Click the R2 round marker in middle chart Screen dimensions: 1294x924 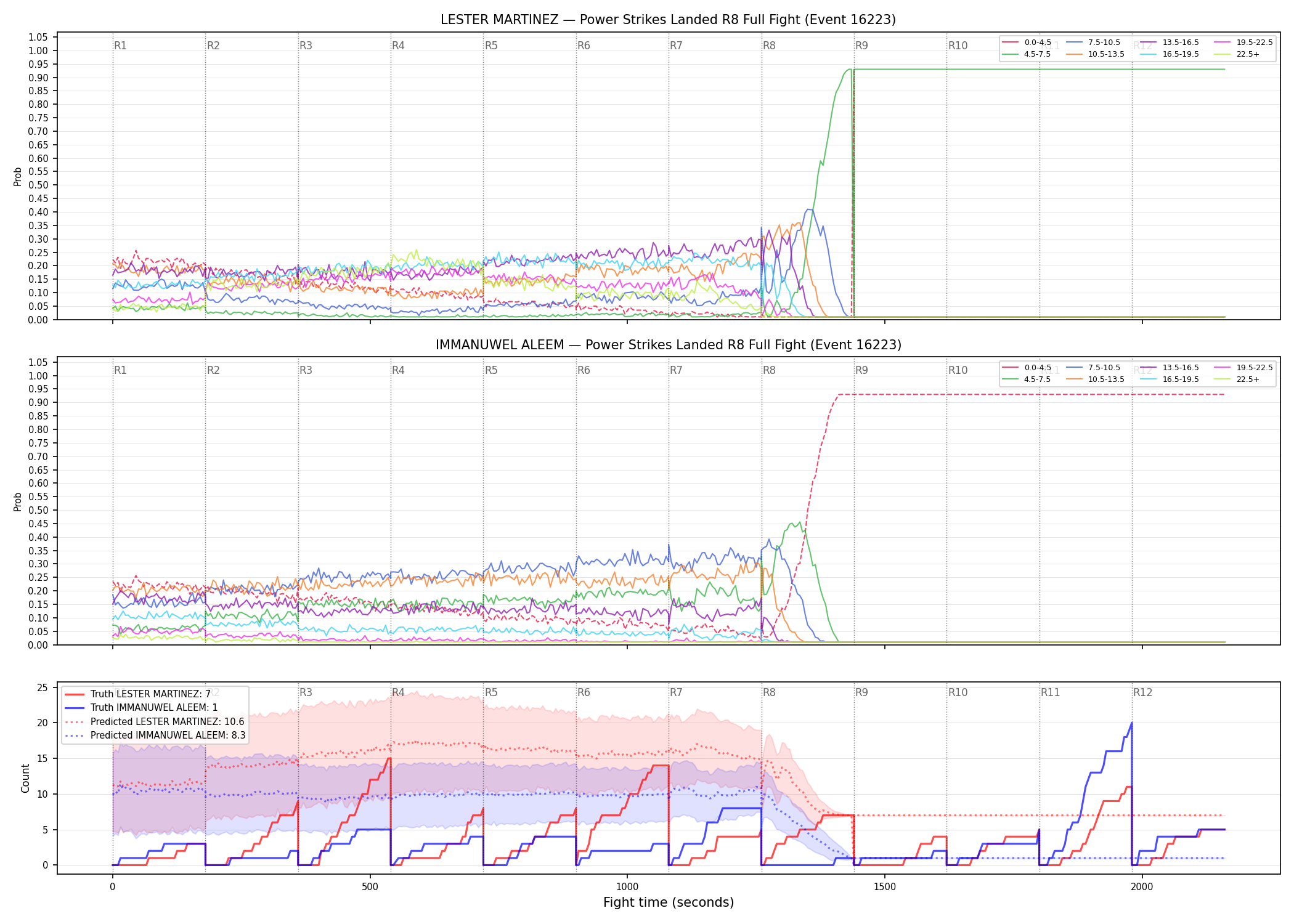[x=213, y=370]
